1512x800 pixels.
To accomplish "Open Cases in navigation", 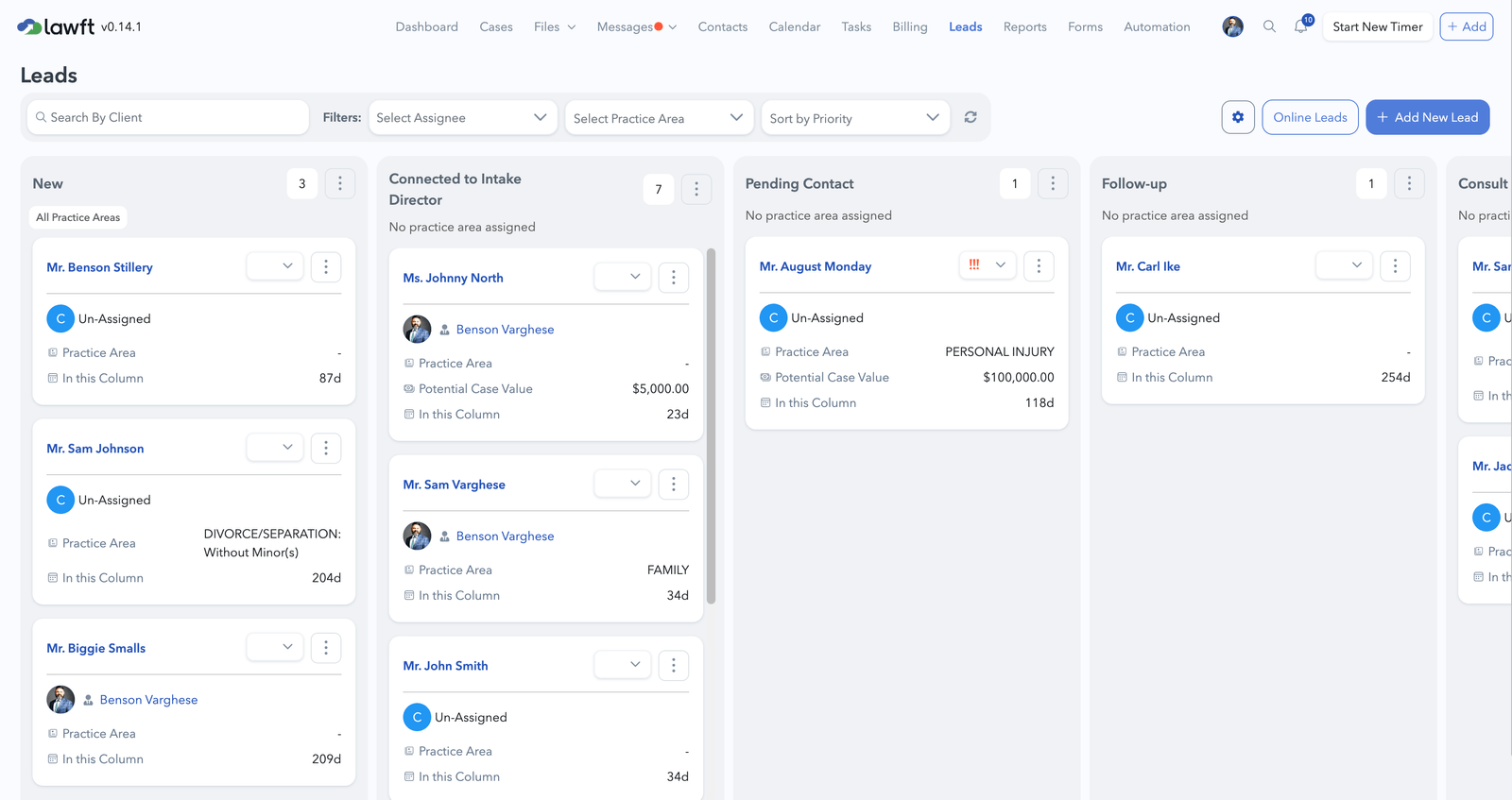I will (x=496, y=26).
